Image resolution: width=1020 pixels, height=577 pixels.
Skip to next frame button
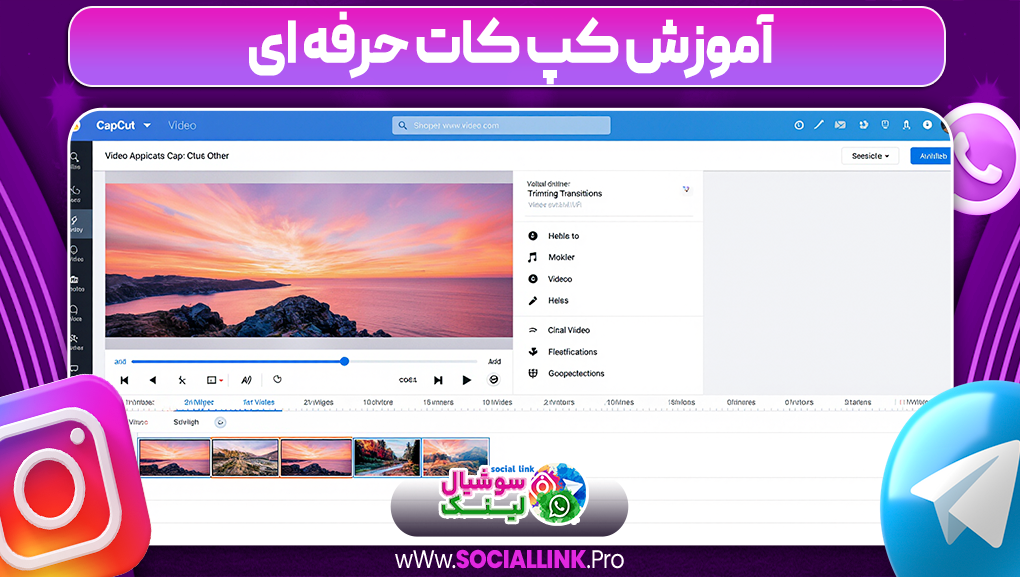pyautogui.click(x=438, y=380)
